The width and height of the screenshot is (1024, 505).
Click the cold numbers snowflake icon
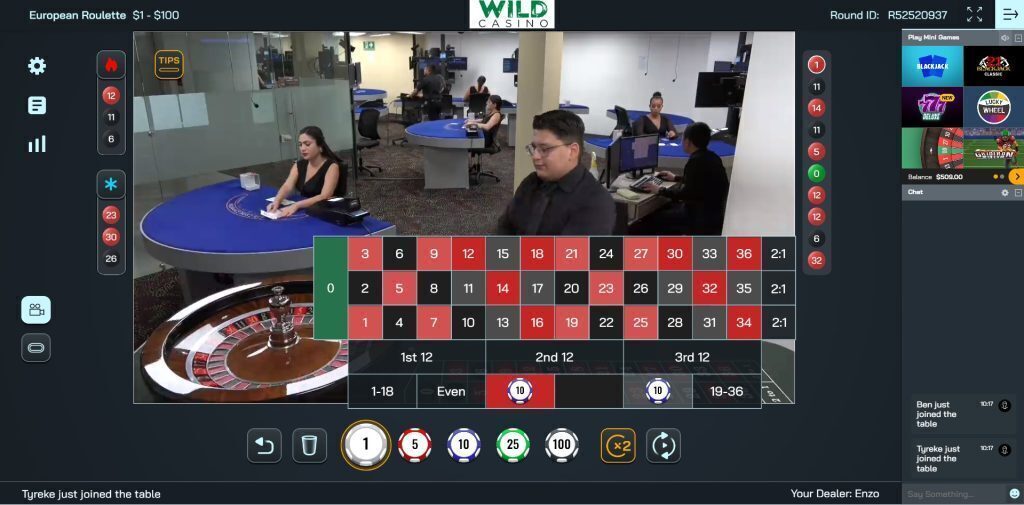point(111,184)
